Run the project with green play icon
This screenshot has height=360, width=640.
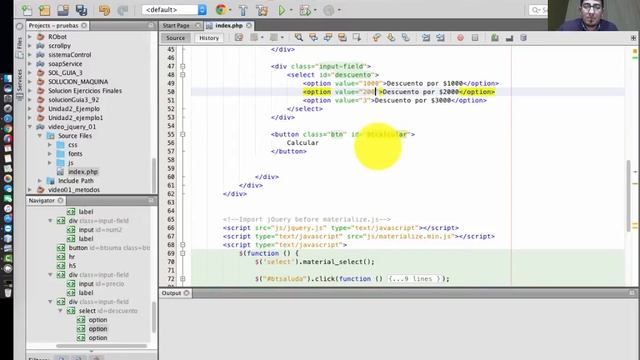282,10
